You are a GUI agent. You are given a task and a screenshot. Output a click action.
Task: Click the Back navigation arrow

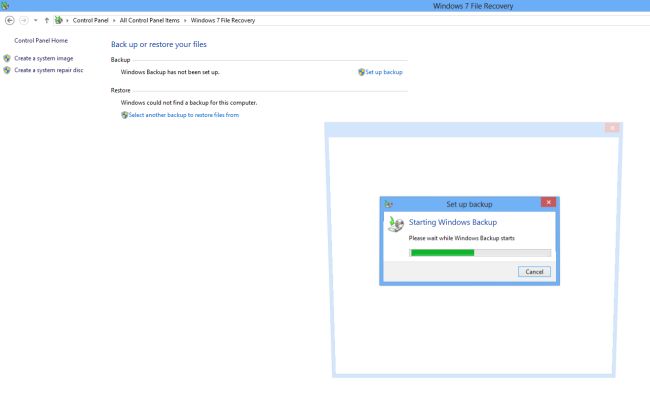[10, 20]
